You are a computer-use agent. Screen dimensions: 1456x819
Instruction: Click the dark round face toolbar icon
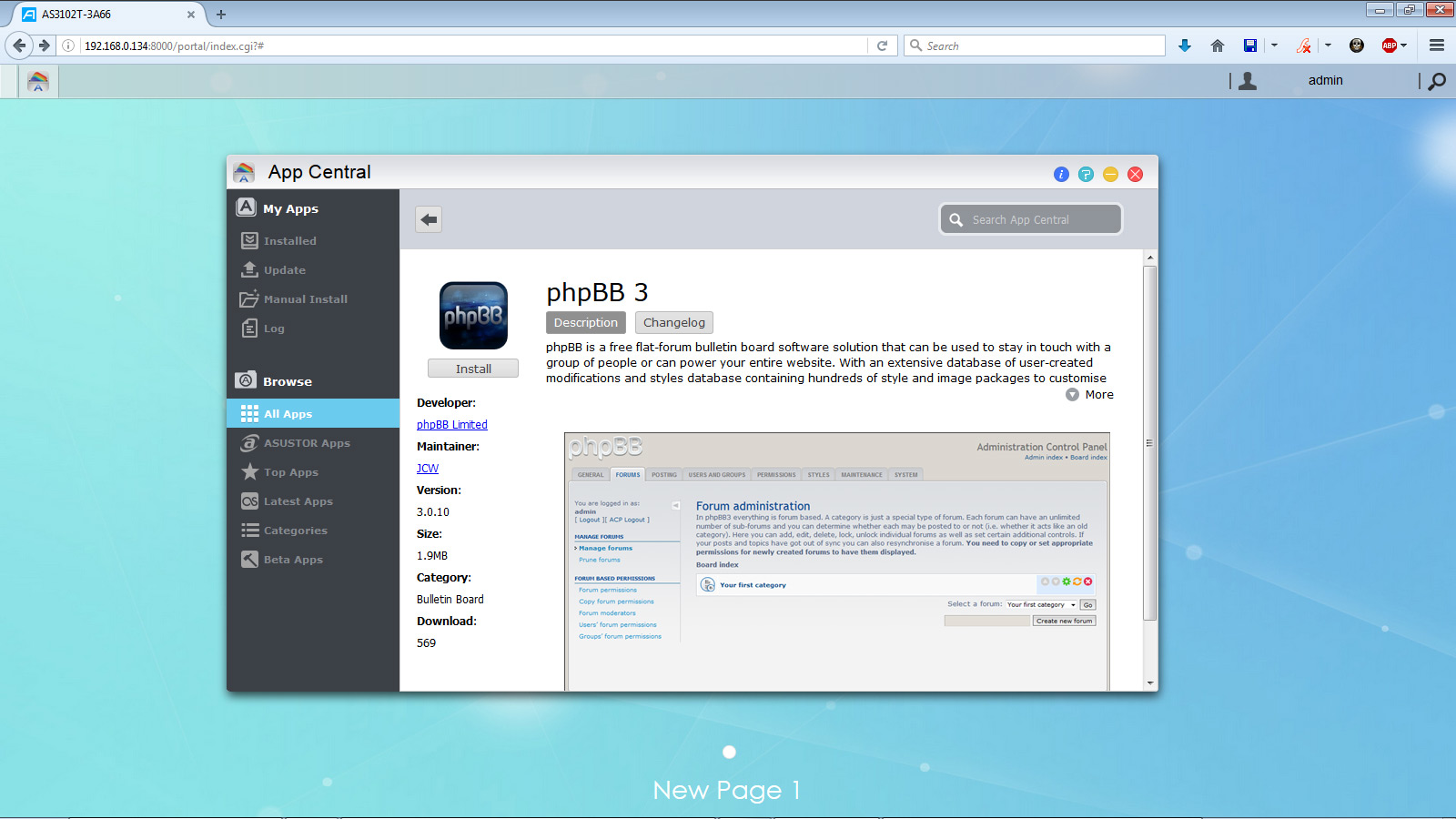coord(1357,45)
